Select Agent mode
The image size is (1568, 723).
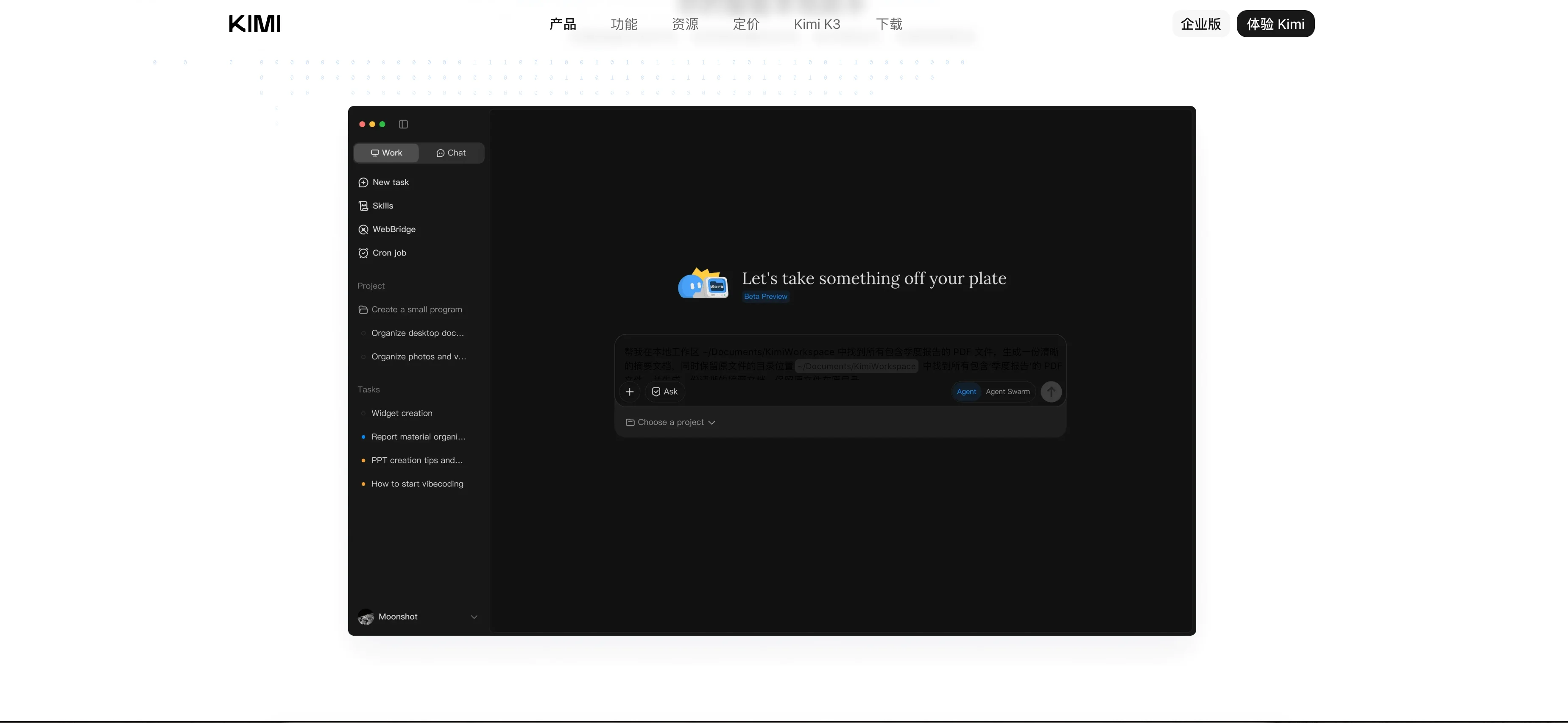point(966,392)
